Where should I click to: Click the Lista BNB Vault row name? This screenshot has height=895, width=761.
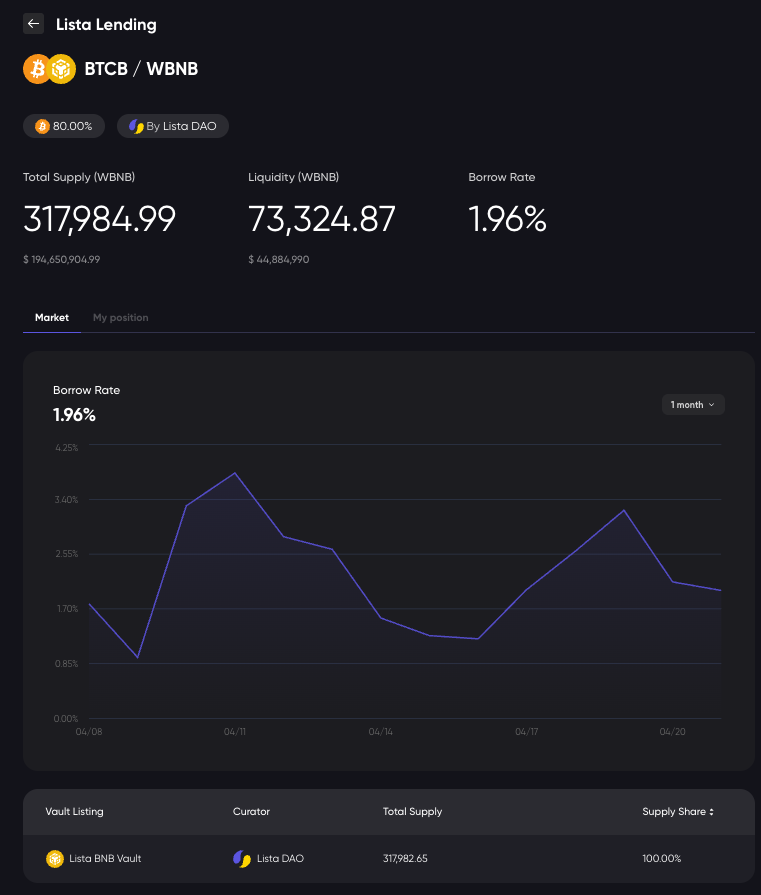click(x=105, y=858)
